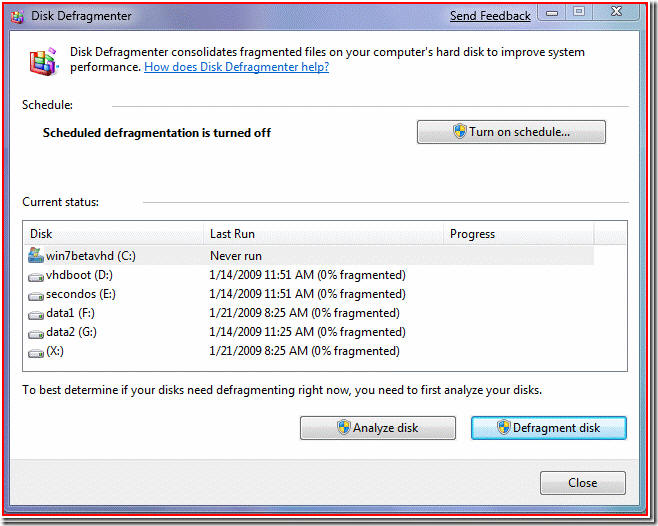
Task: Click the shield icon on Defragment disk
Action: point(504,427)
